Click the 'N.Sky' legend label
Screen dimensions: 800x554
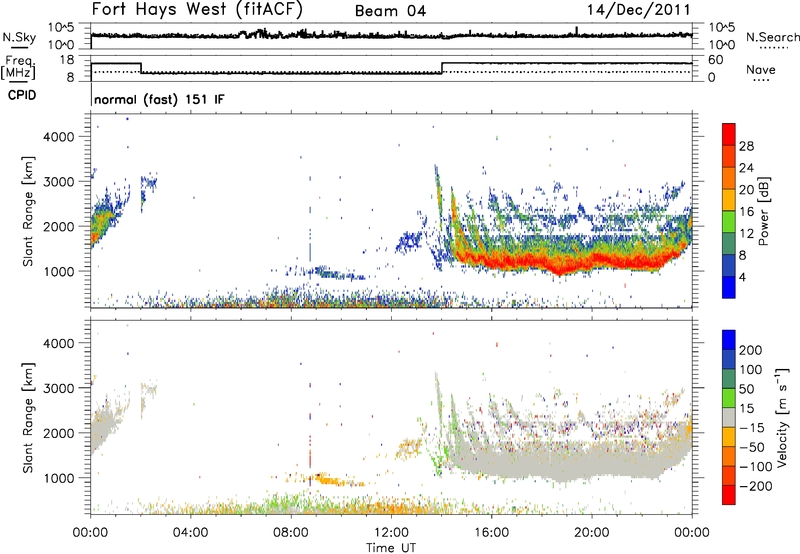[x=19, y=37]
